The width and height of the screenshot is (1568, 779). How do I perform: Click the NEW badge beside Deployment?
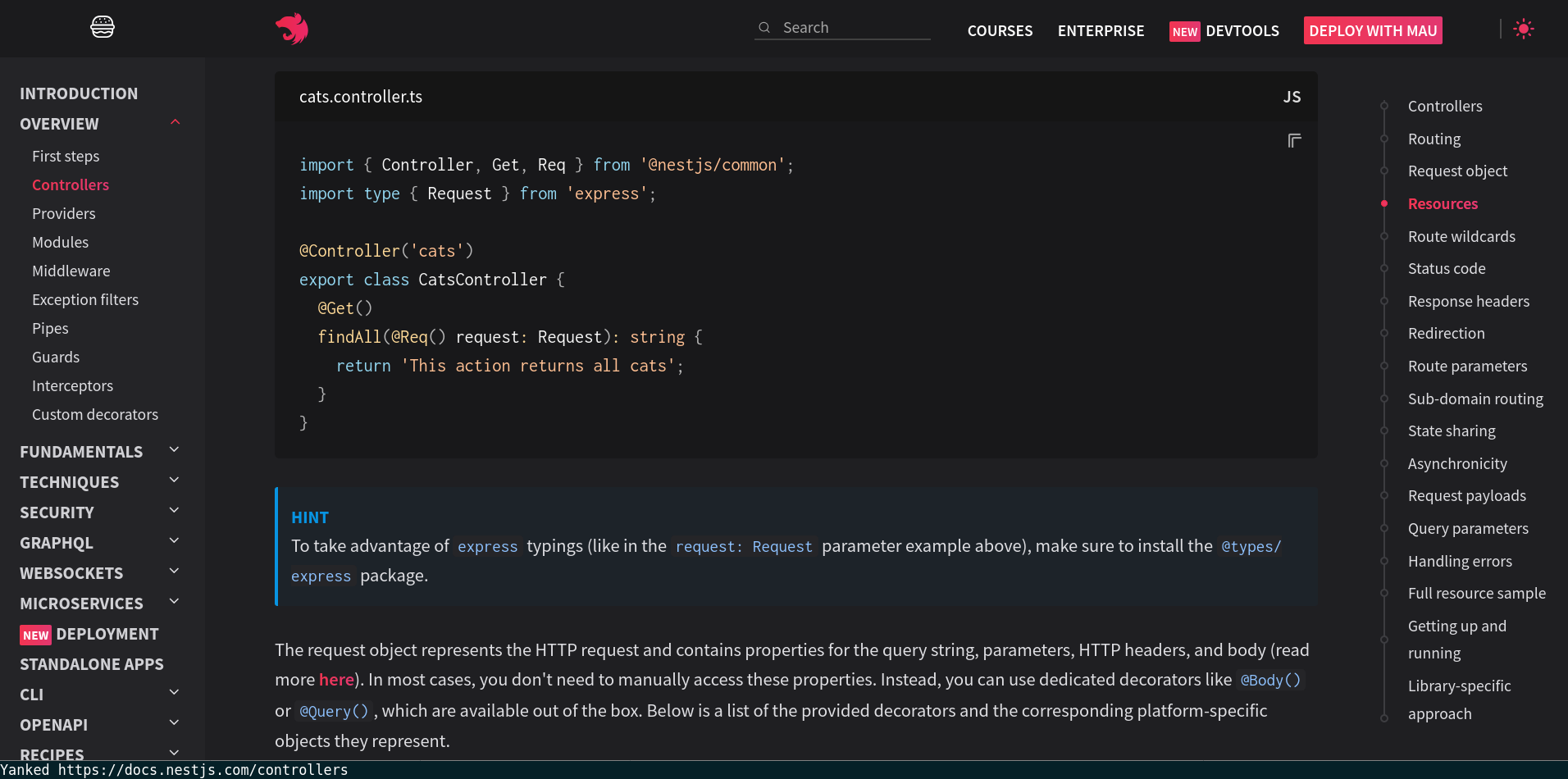(35, 635)
